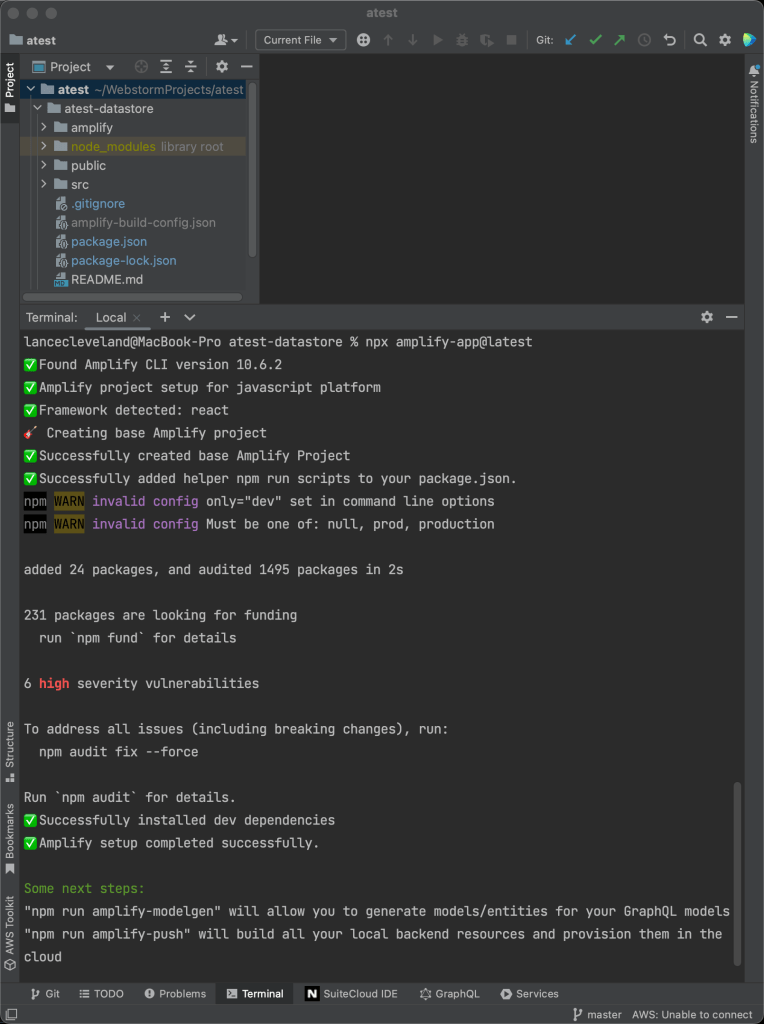Click the Project panel vertical scrollbar
Viewport: 764px width, 1024px height.
click(x=252, y=169)
